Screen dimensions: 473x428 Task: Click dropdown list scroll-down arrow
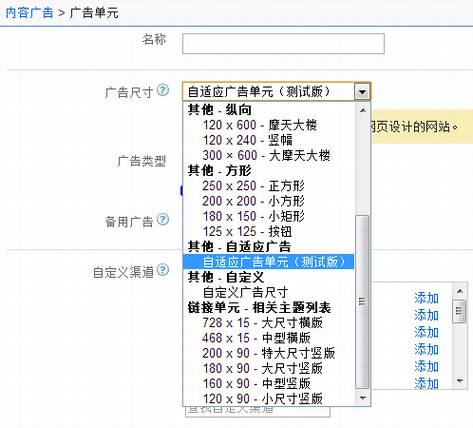tap(363, 398)
